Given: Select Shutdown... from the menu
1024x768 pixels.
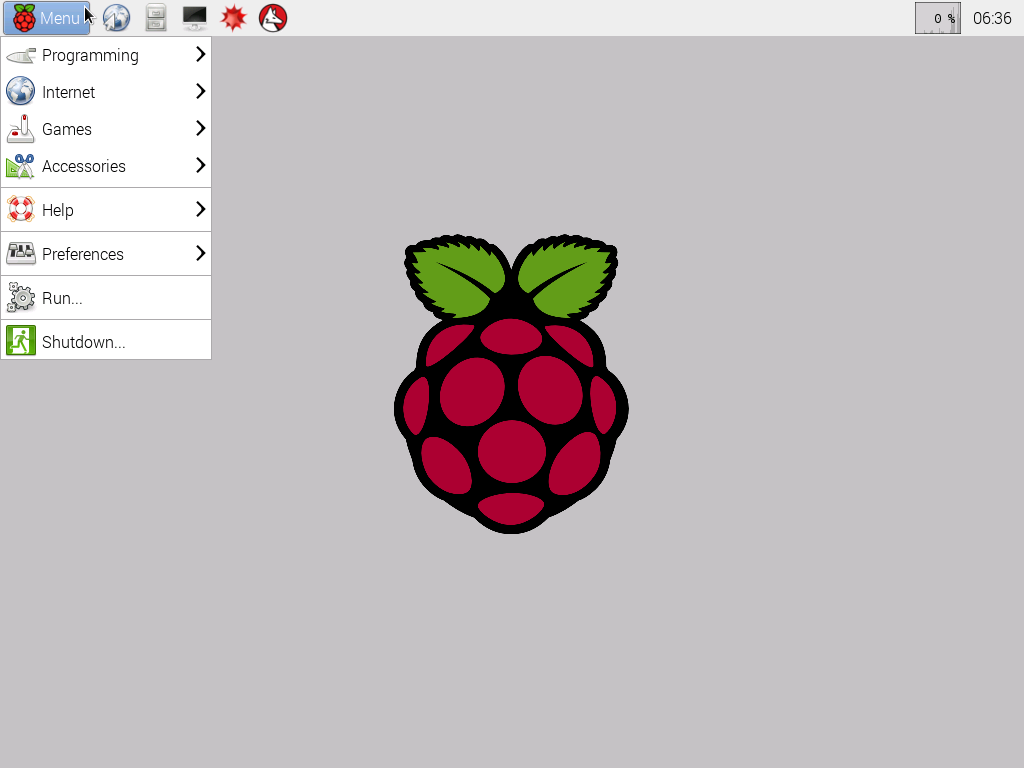Looking at the screenshot, I should pos(106,342).
